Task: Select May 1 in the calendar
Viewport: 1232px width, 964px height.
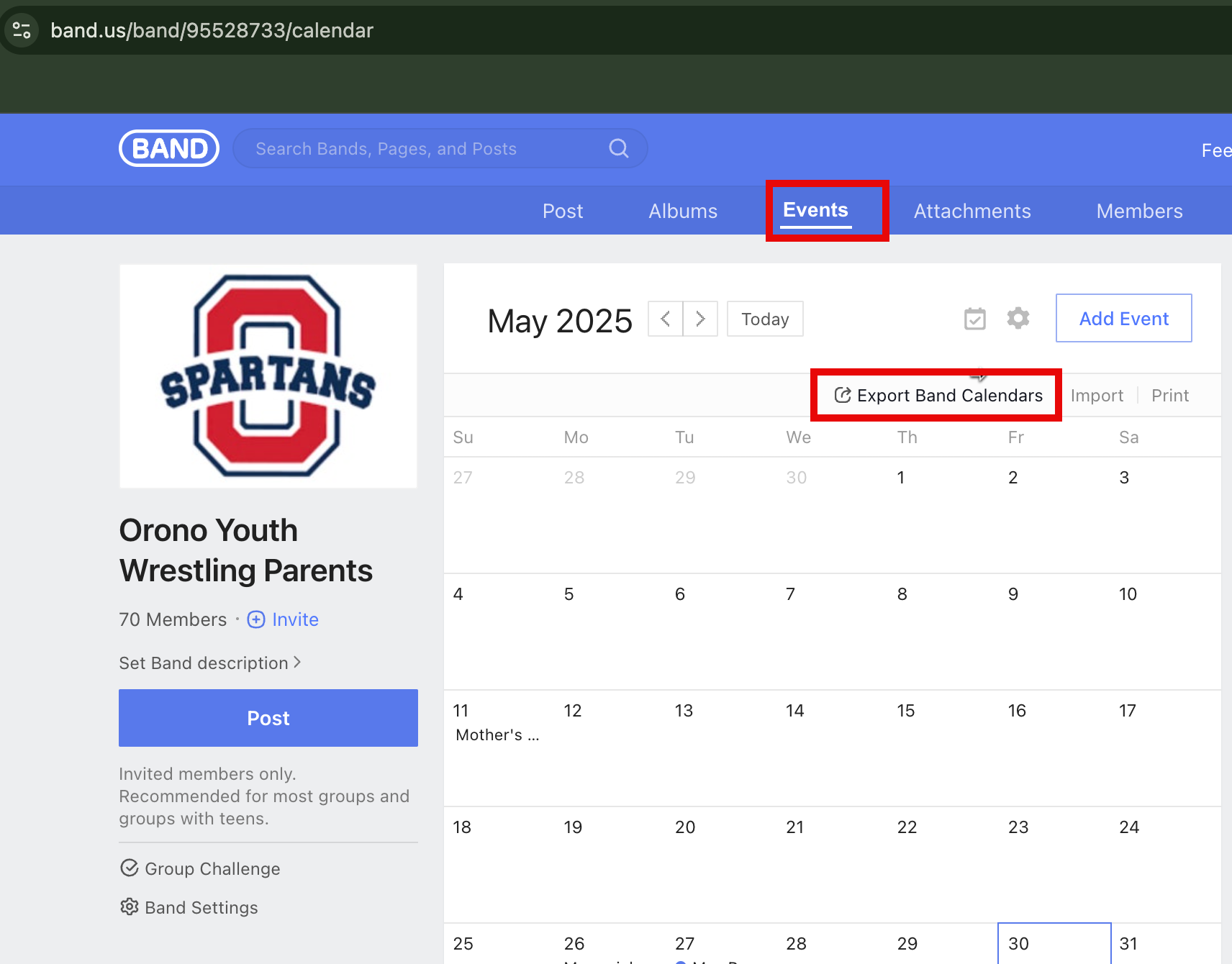Action: pyautogui.click(x=943, y=515)
